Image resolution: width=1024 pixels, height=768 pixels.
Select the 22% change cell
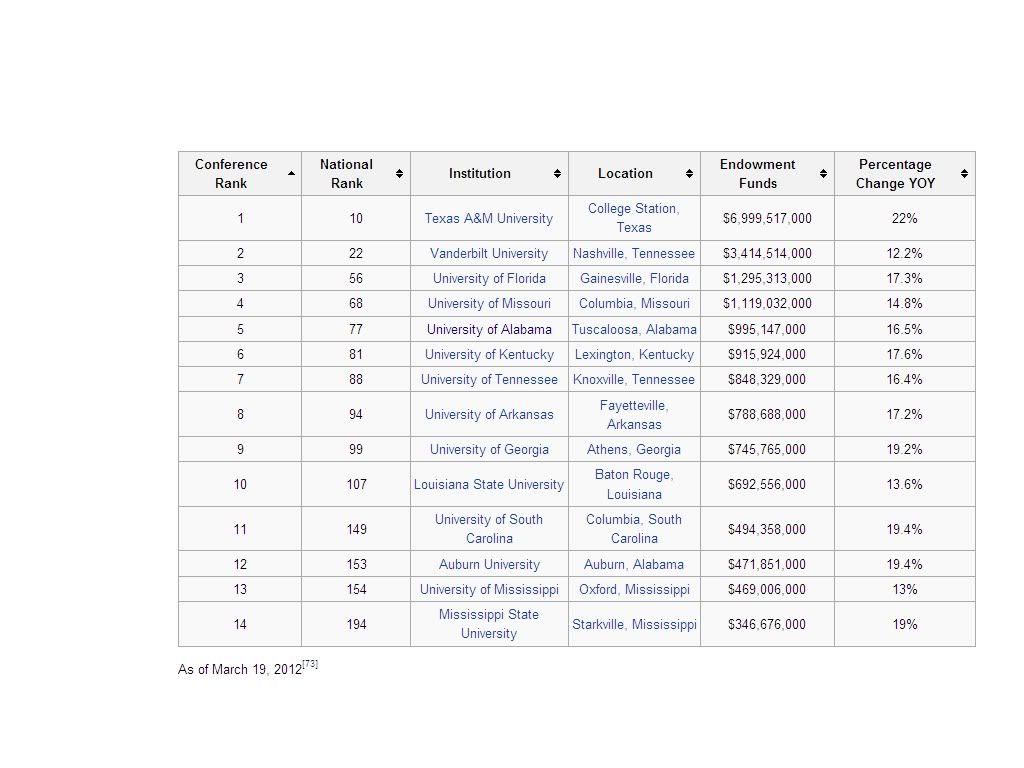(904, 219)
